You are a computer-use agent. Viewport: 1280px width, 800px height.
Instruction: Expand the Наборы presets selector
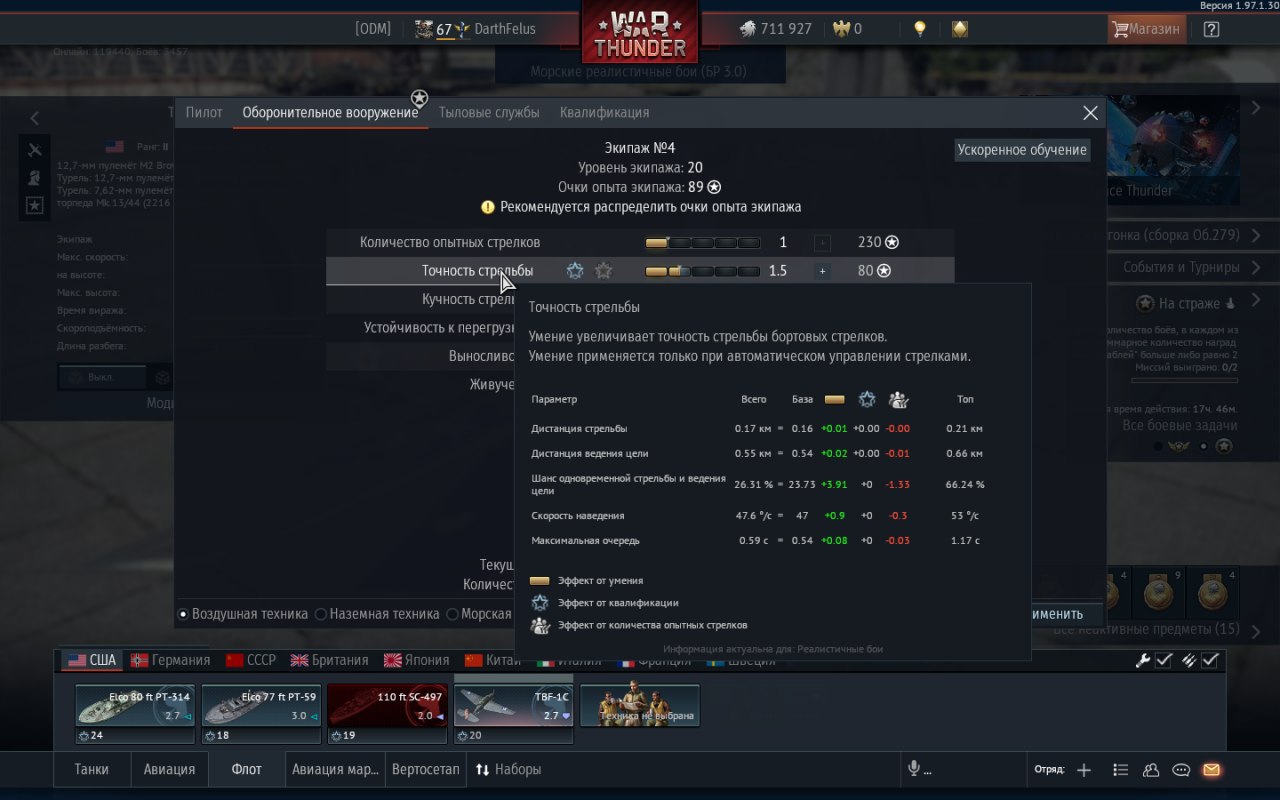(508, 769)
